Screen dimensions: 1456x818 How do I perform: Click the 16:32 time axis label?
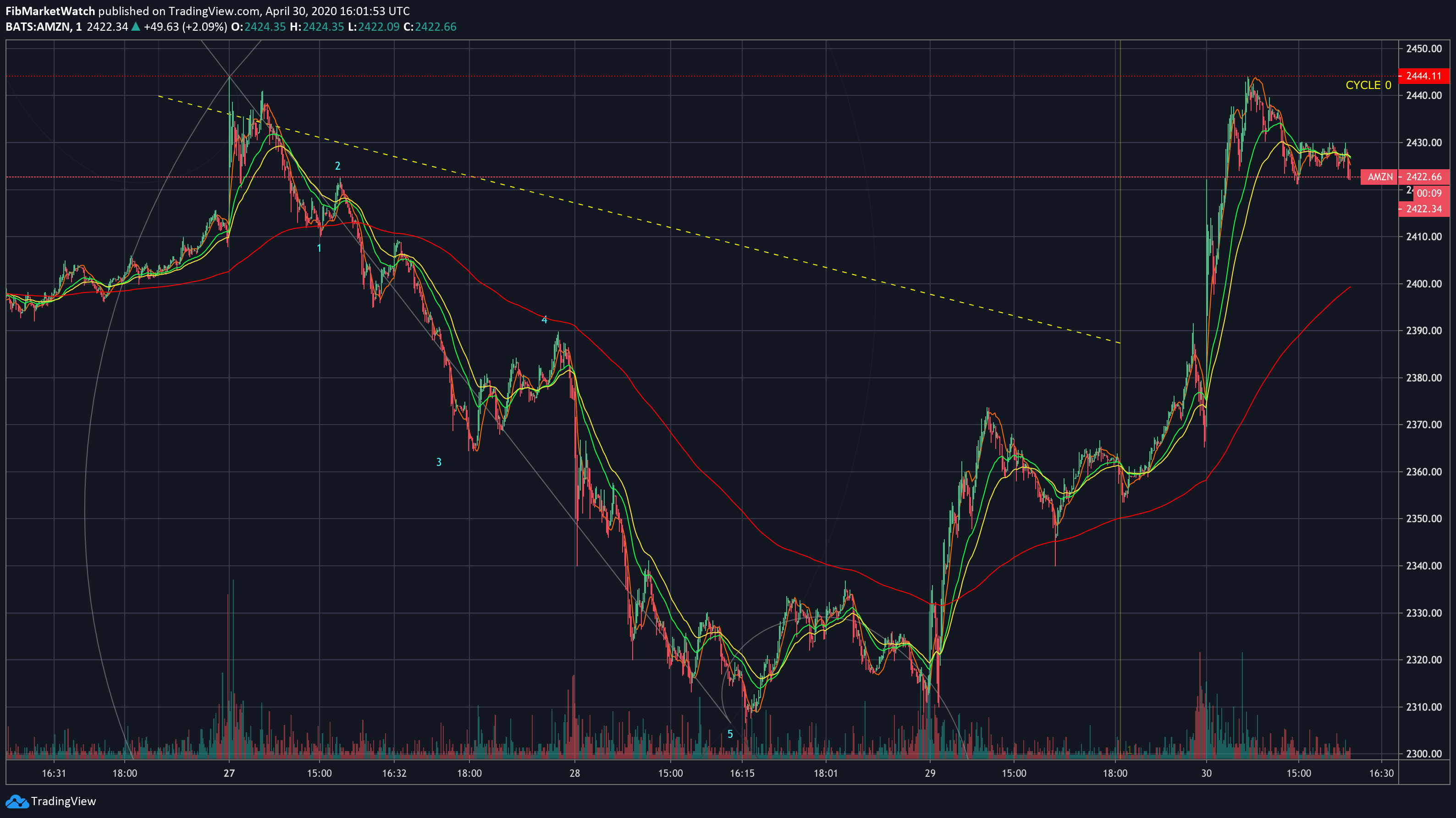tap(394, 773)
